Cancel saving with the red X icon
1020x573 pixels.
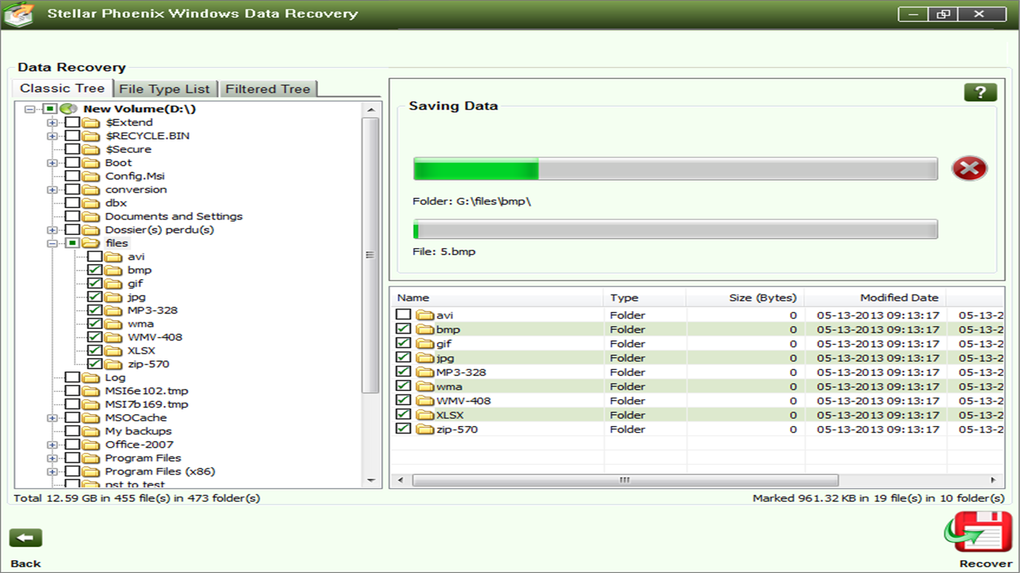[969, 168]
